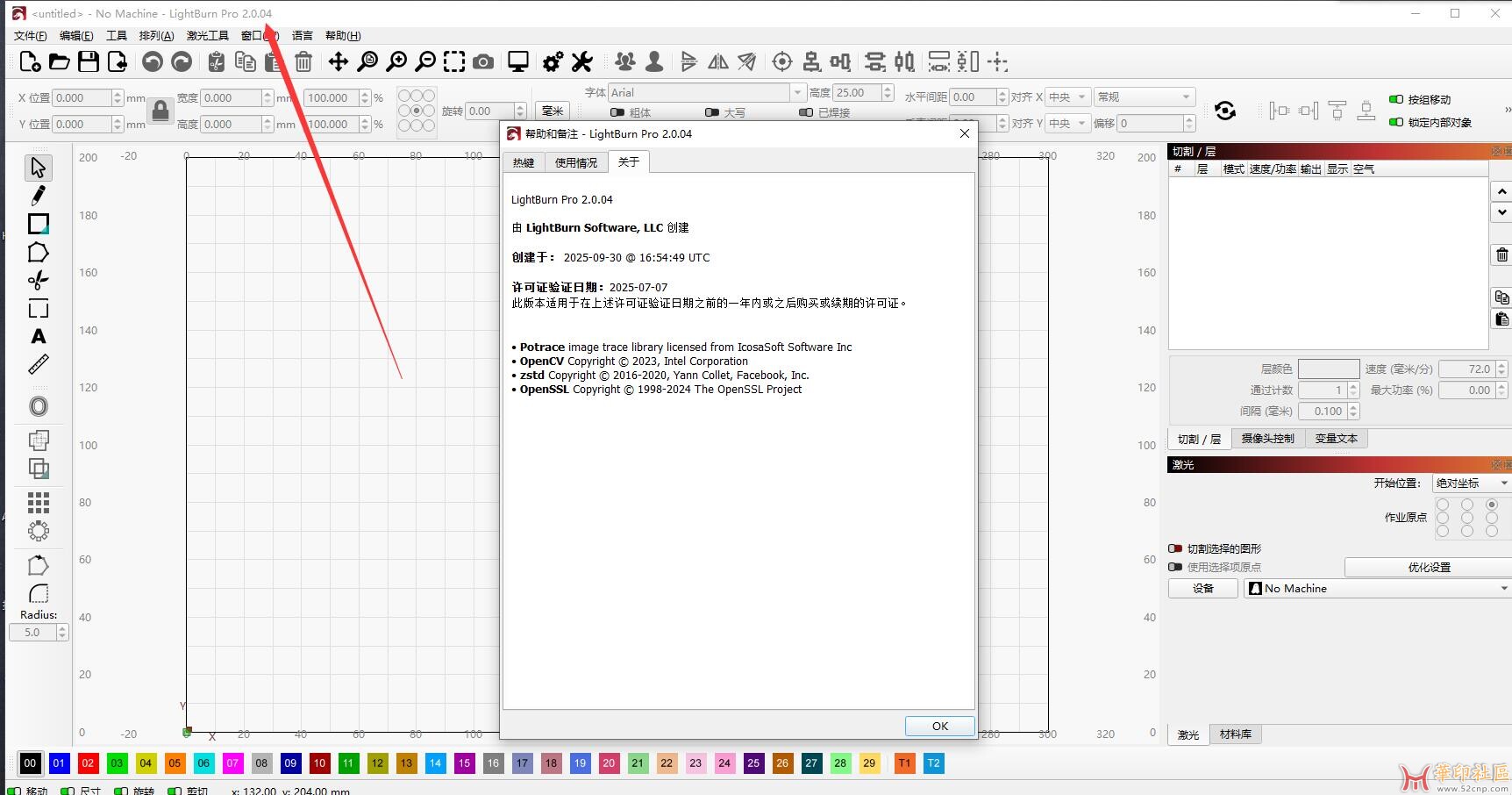Open the camera capture icon in toolbar

coord(482,61)
